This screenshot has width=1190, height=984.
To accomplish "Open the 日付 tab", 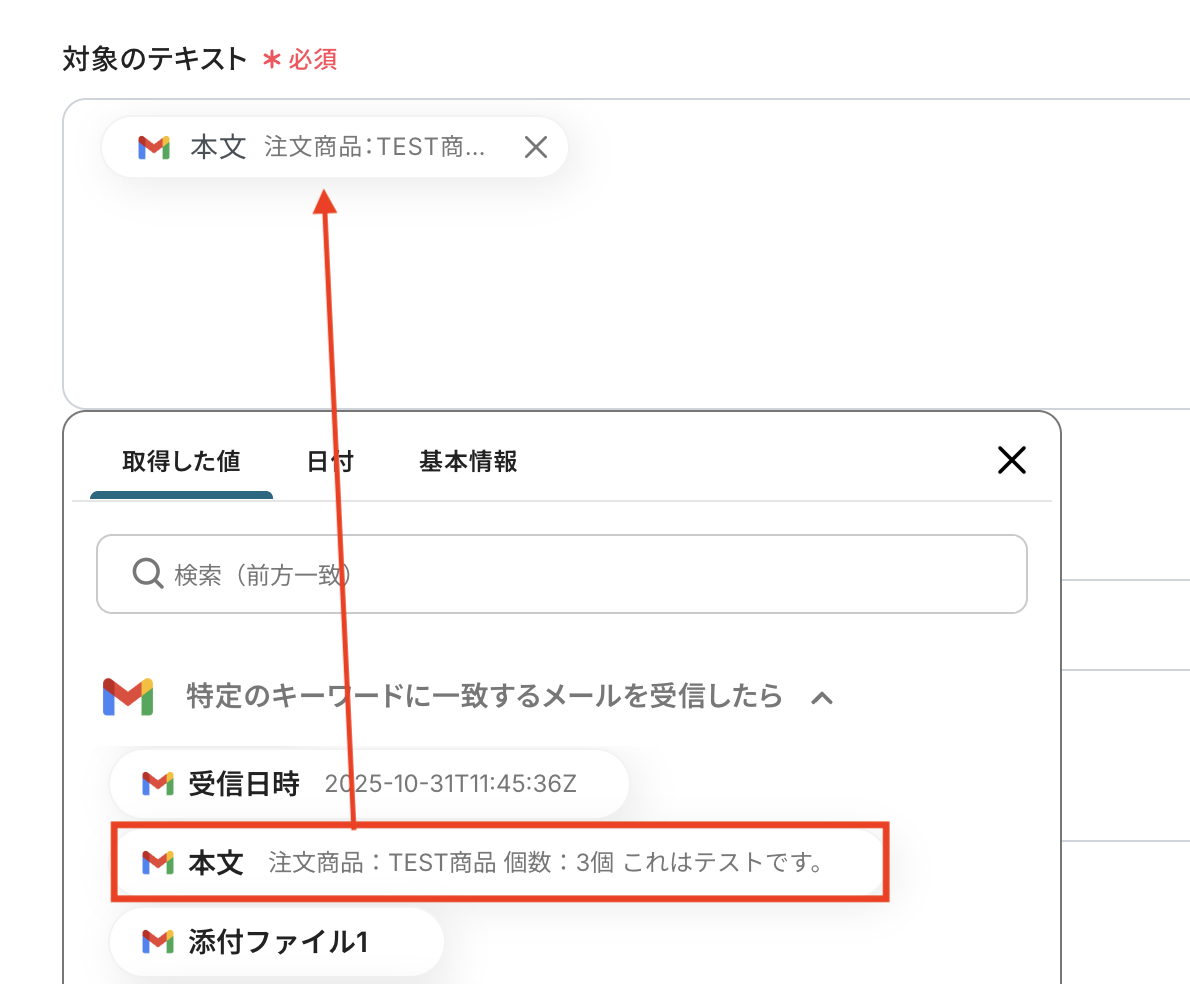I will 330,462.
